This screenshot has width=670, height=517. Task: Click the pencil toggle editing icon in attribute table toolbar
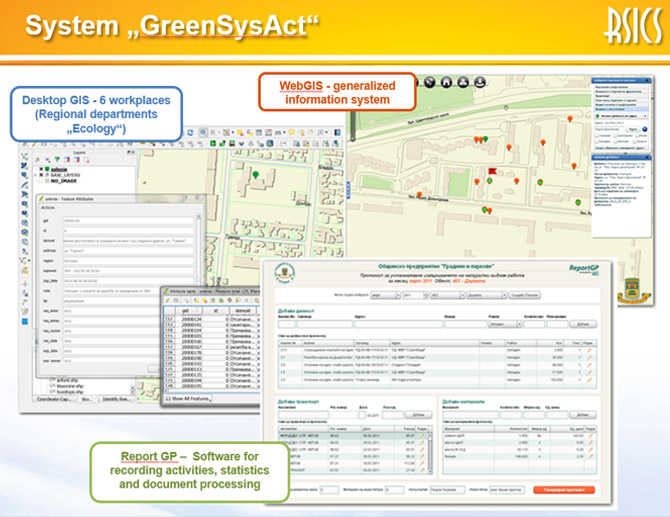tap(168, 301)
